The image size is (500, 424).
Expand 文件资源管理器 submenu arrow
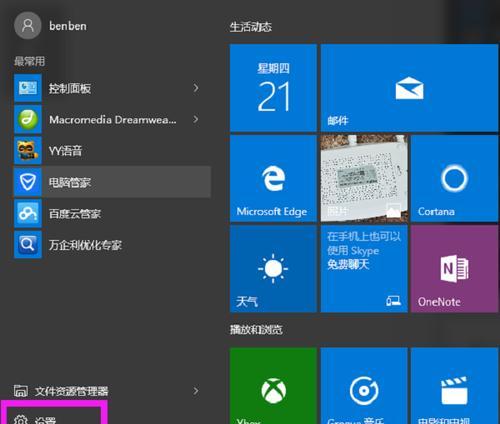[196, 391]
